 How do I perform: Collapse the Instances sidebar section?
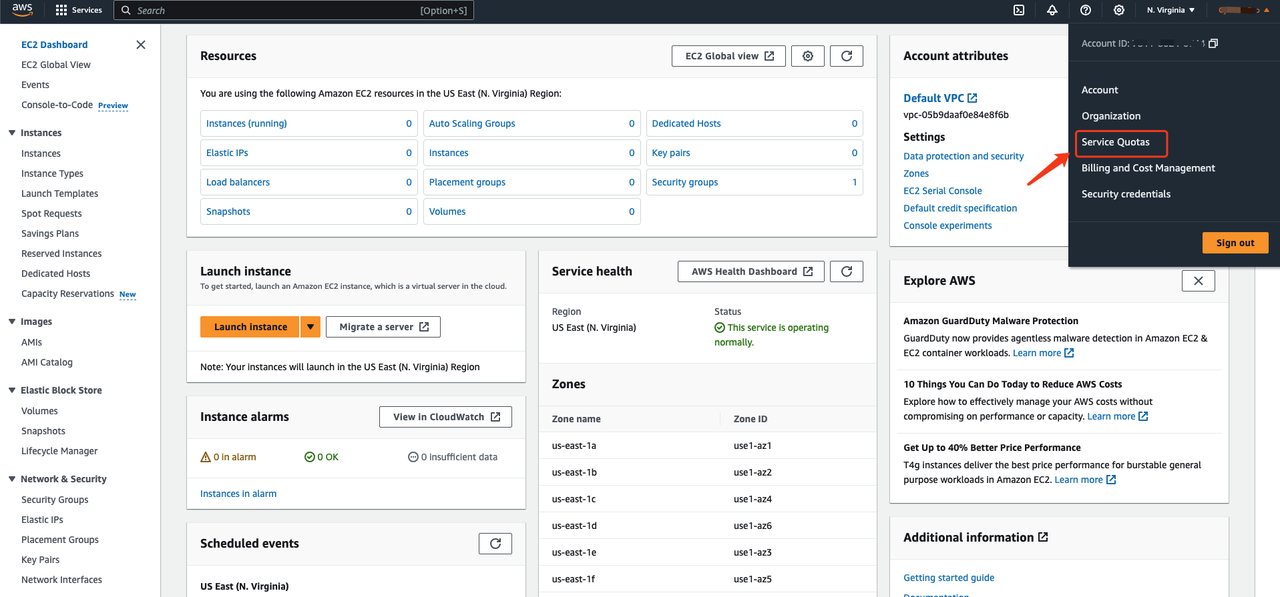coord(12,133)
